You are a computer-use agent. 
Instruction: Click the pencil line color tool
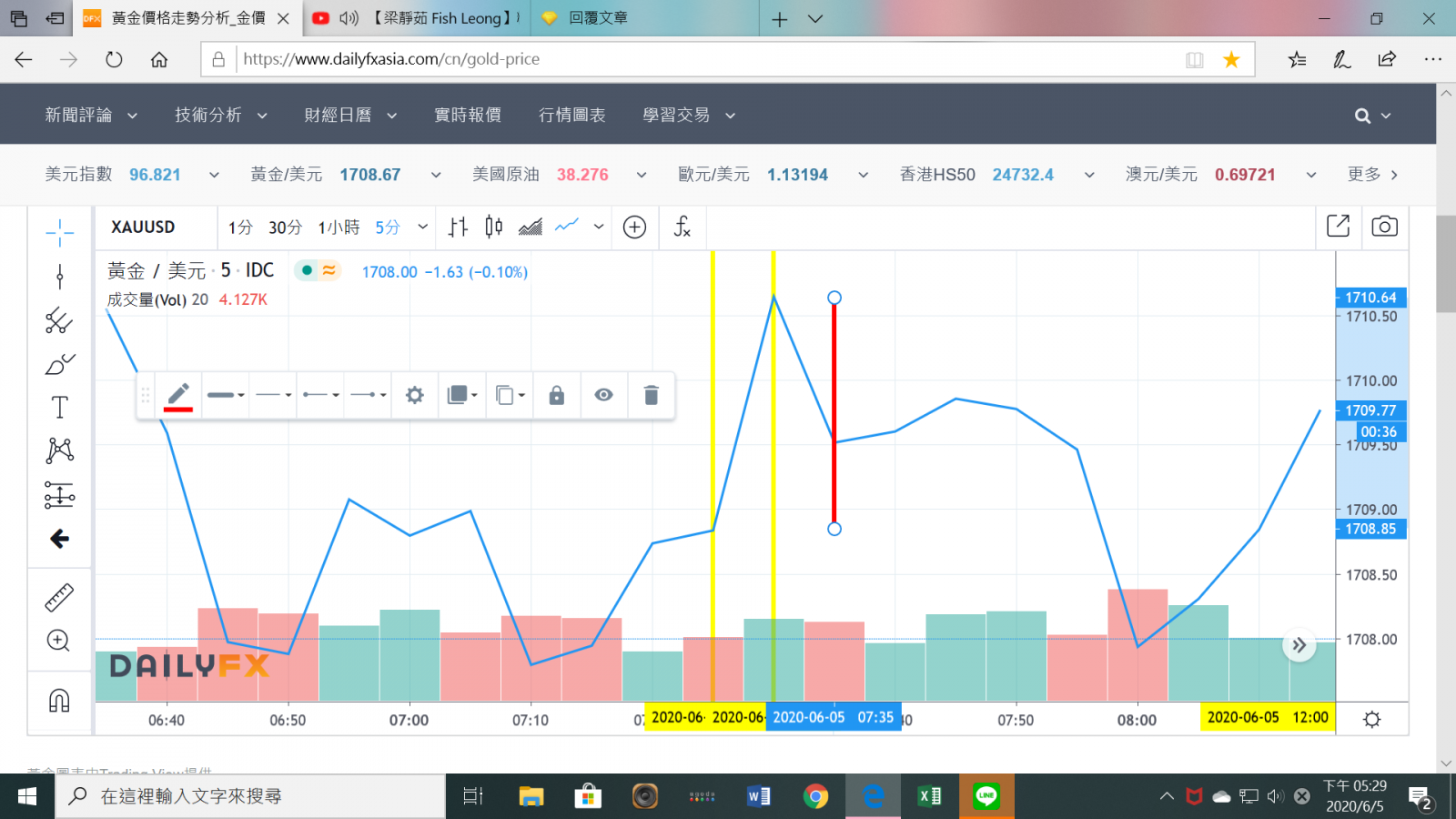(x=178, y=396)
